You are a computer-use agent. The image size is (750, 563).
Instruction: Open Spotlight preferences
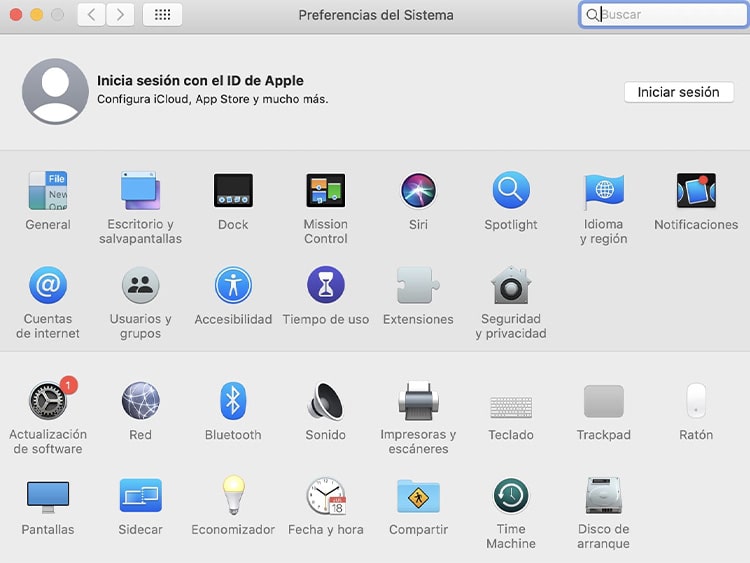pos(511,190)
